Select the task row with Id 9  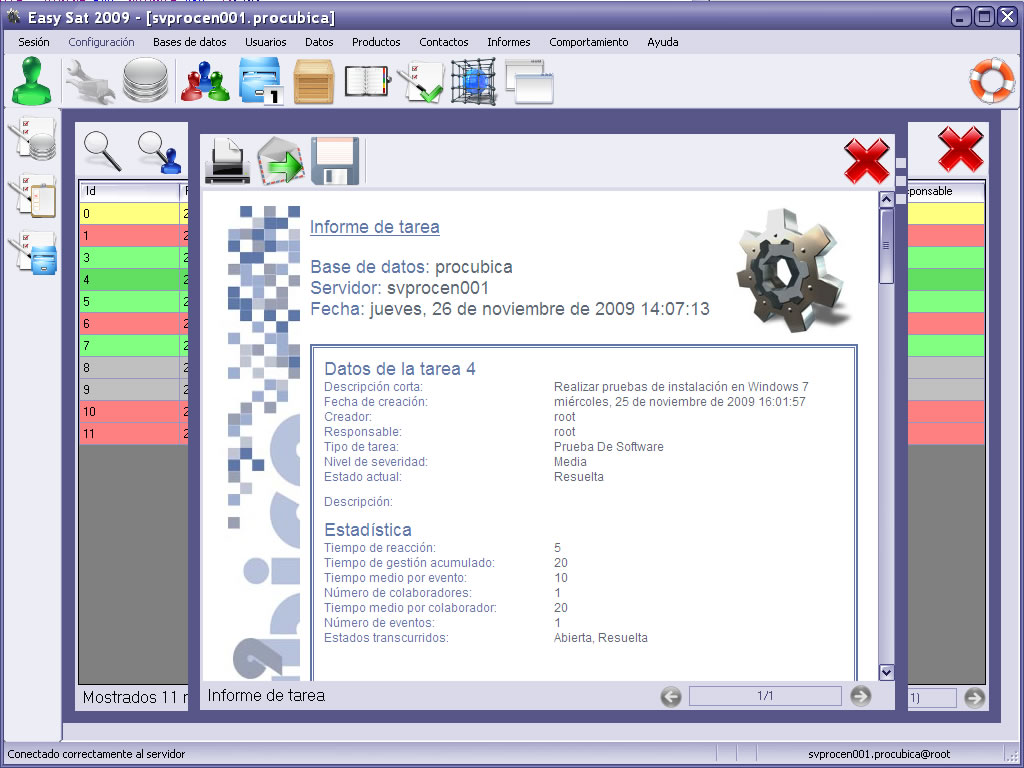click(x=133, y=389)
